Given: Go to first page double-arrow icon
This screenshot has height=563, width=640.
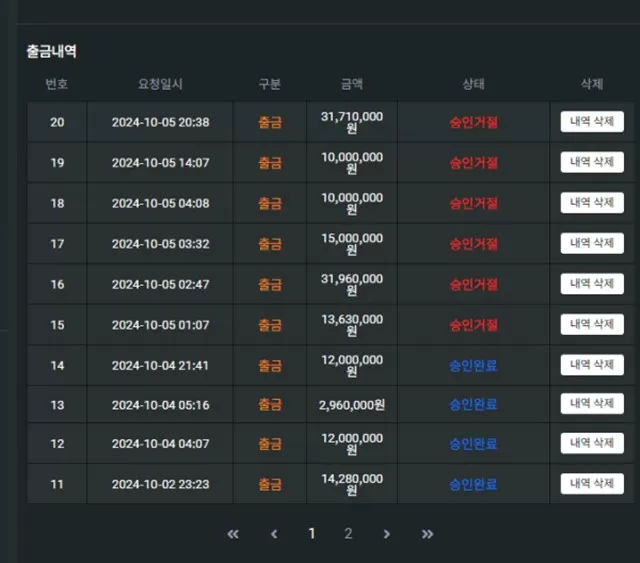Looking at the screenshot, I should click(233, 534).
